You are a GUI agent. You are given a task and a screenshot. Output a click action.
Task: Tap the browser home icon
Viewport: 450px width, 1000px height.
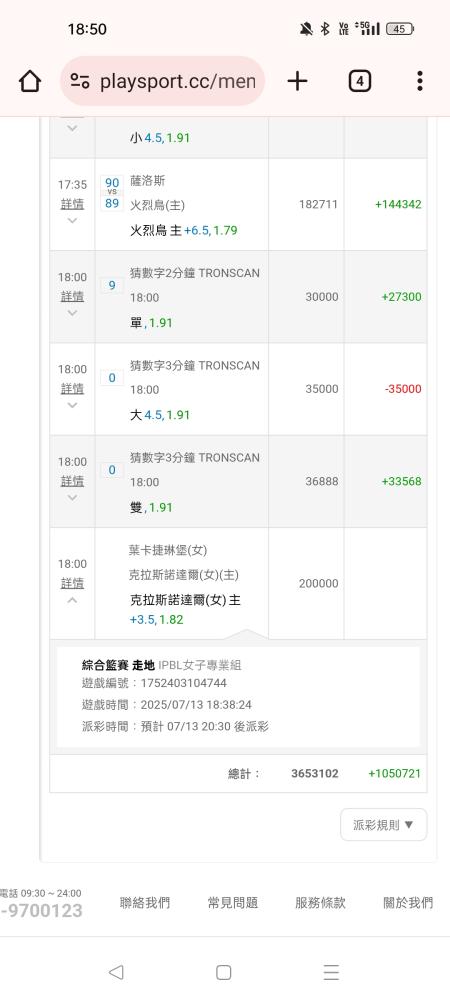[x=29, y=82]
